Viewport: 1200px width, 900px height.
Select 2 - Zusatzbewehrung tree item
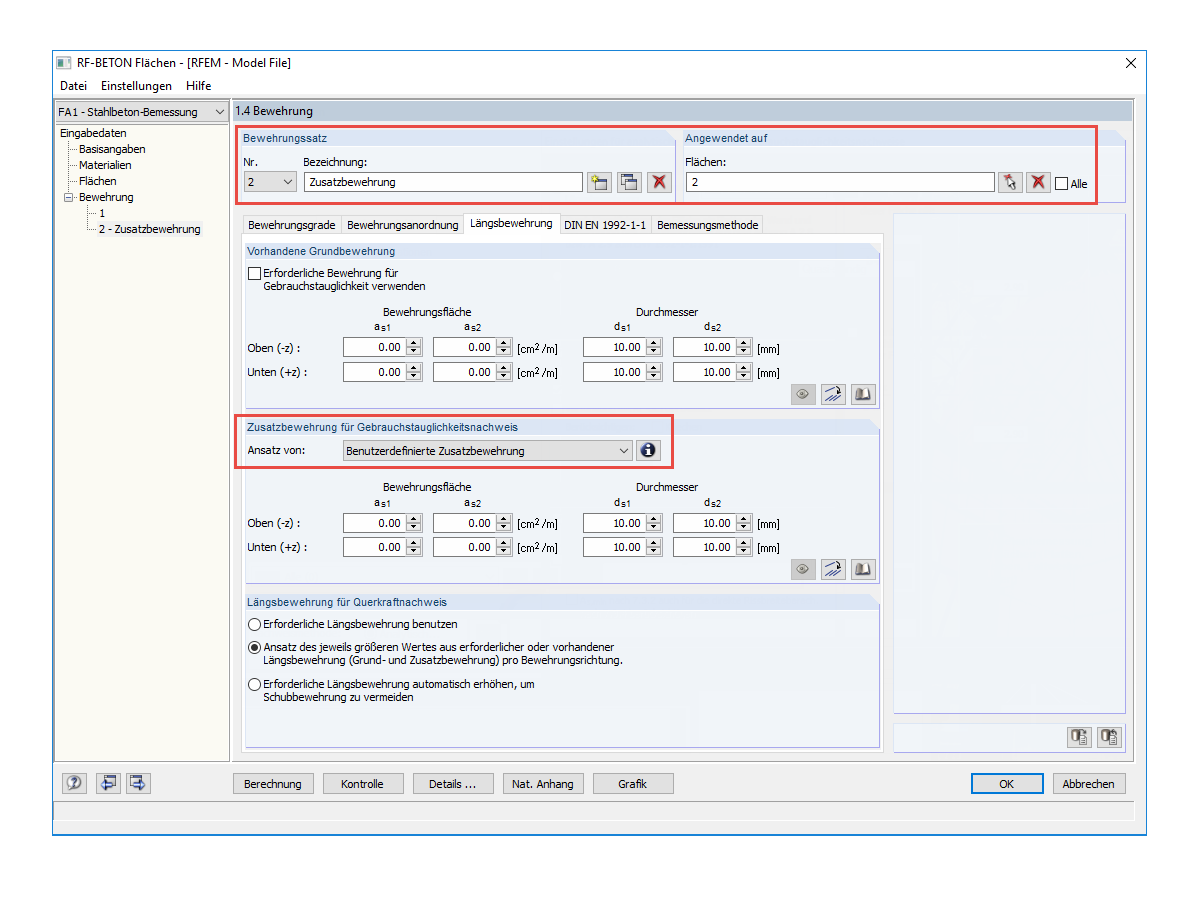(149, 229)
